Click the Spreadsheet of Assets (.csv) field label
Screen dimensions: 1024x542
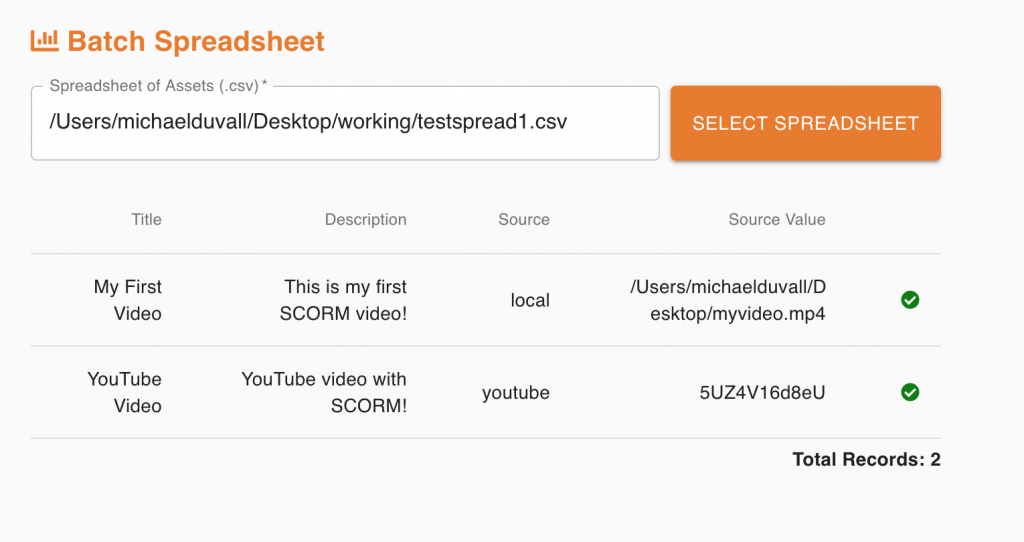(158, 86)
